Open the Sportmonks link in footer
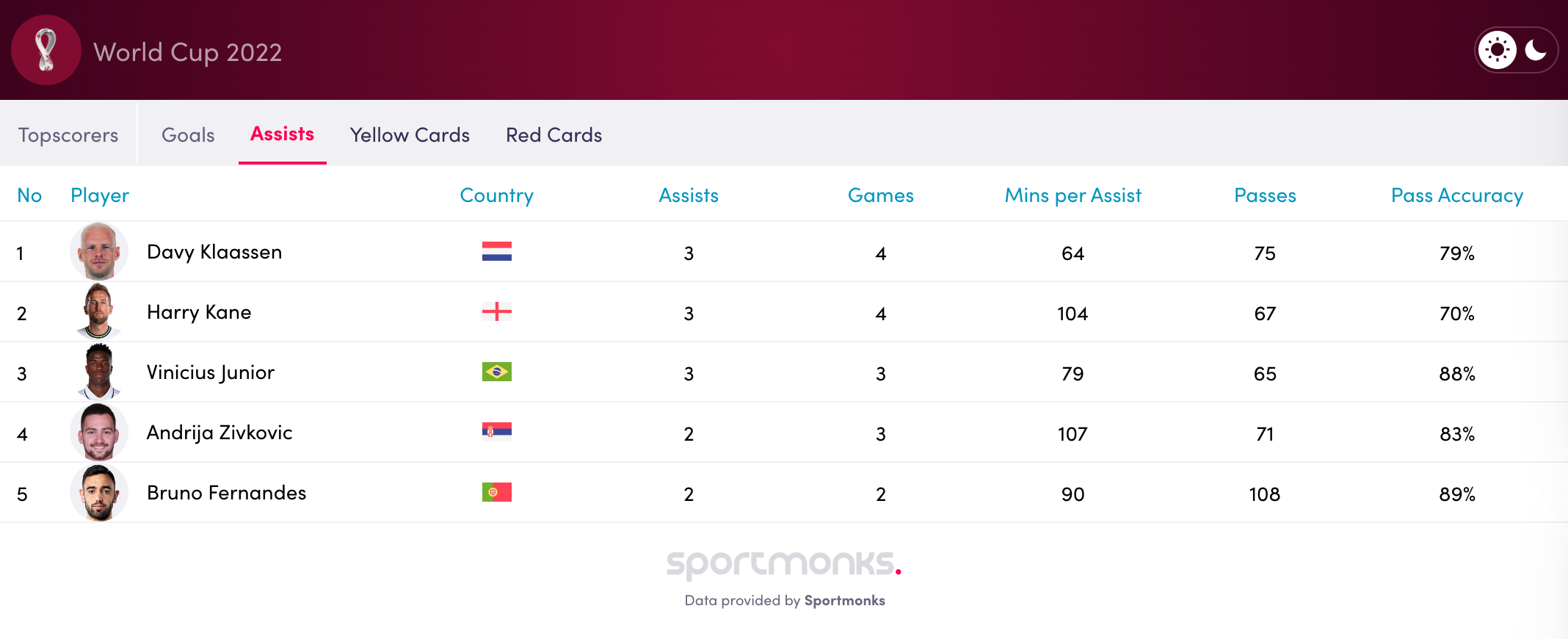Image resolution: width=1568 pixels, height=639 pixels. [844, 601]
